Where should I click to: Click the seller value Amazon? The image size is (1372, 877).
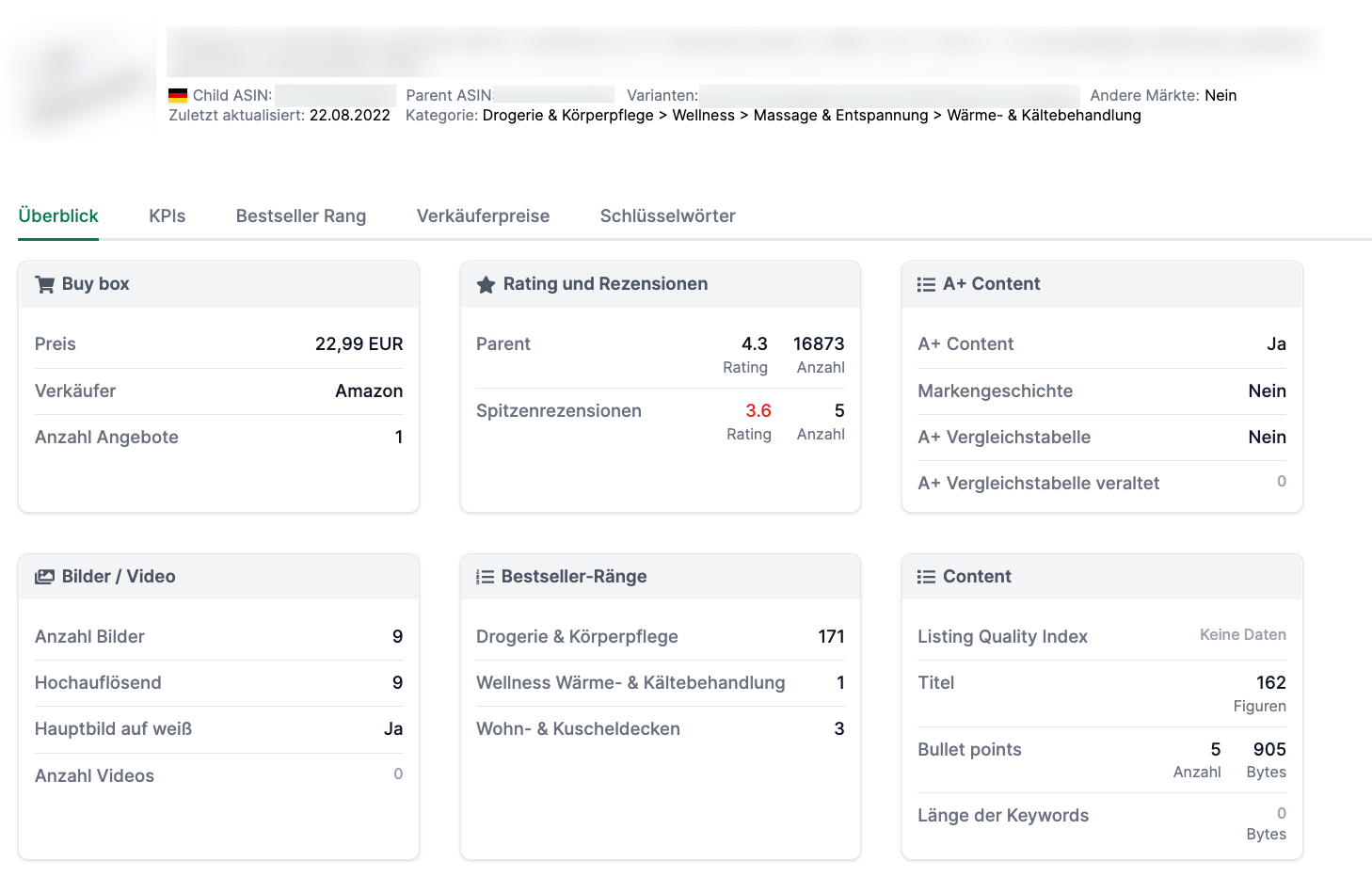(x=369, y=391)
